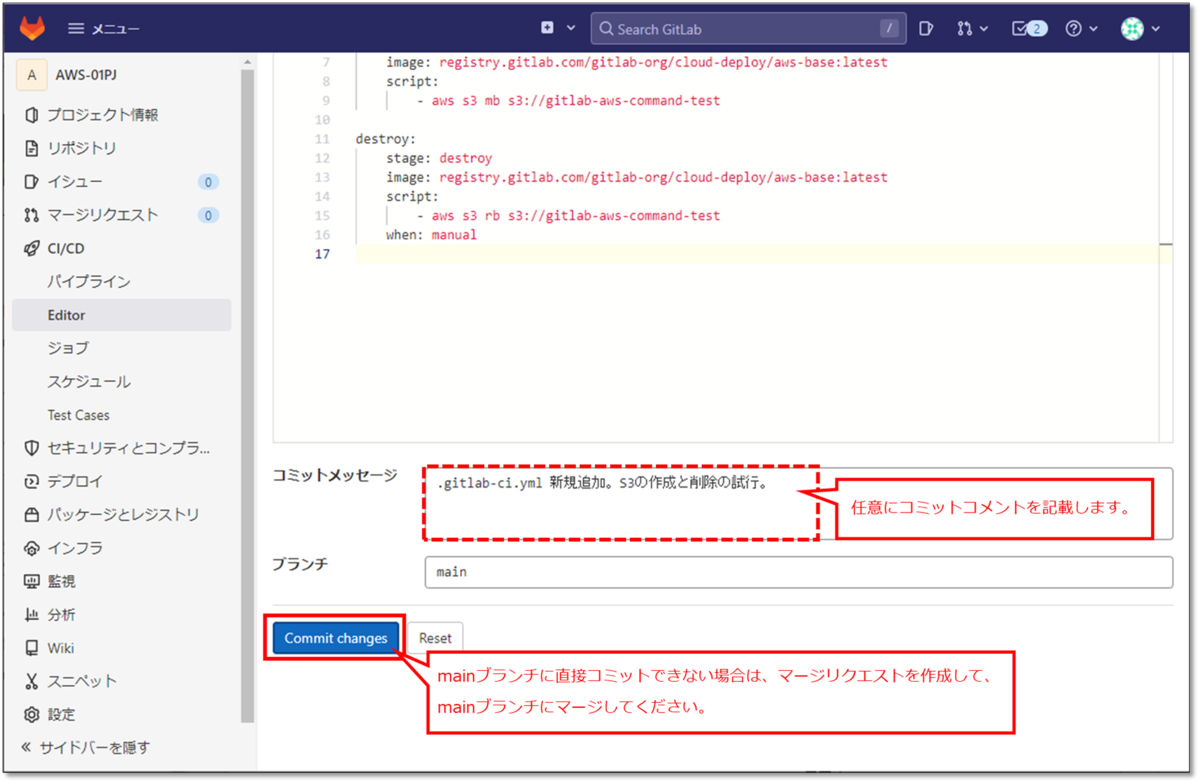1200x783 pixels.
Task: Expand the user avatar dropdown chevron
Action: [1156, 29]
